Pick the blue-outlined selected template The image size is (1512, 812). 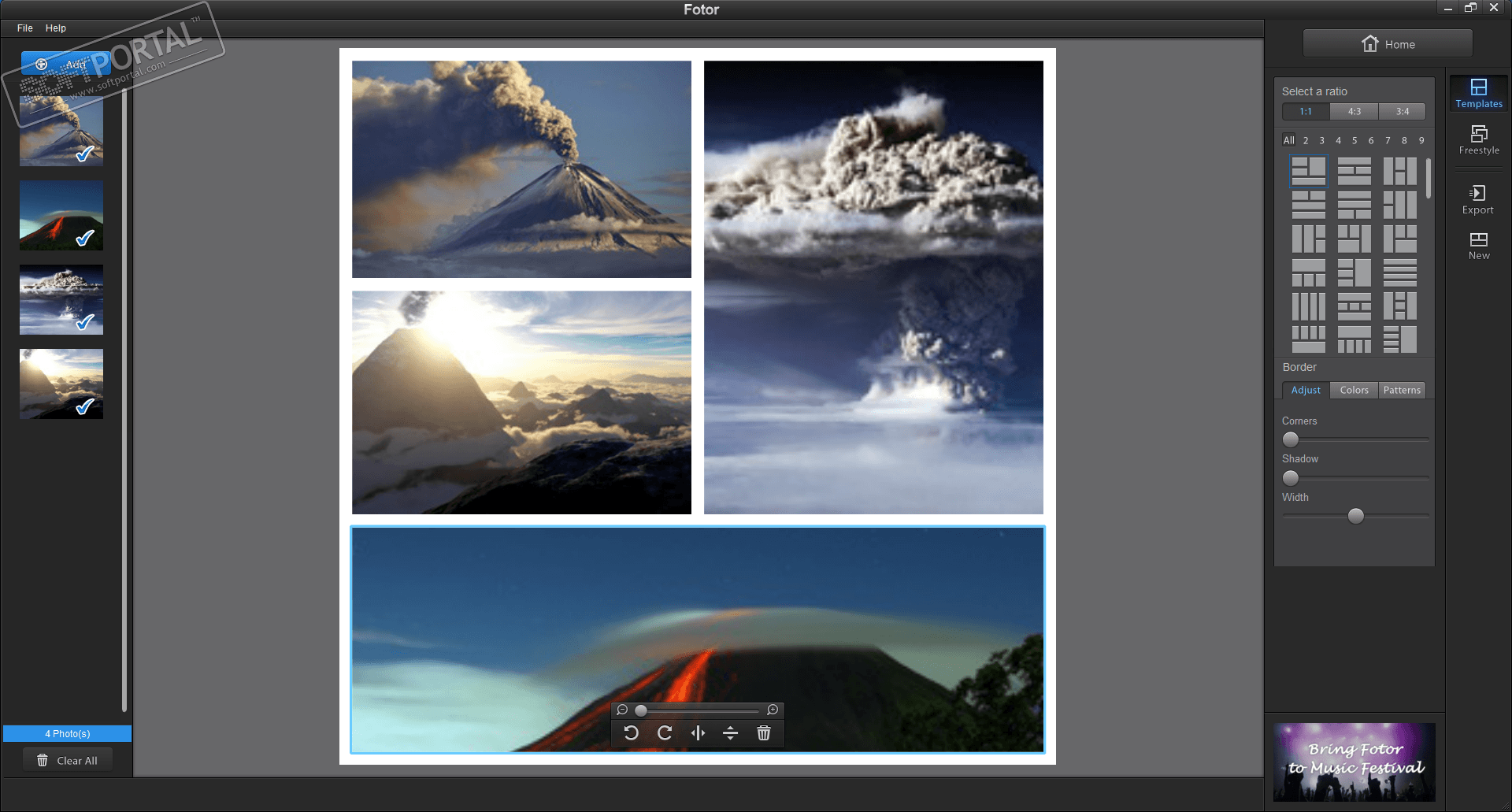[x=1309, y=171]
